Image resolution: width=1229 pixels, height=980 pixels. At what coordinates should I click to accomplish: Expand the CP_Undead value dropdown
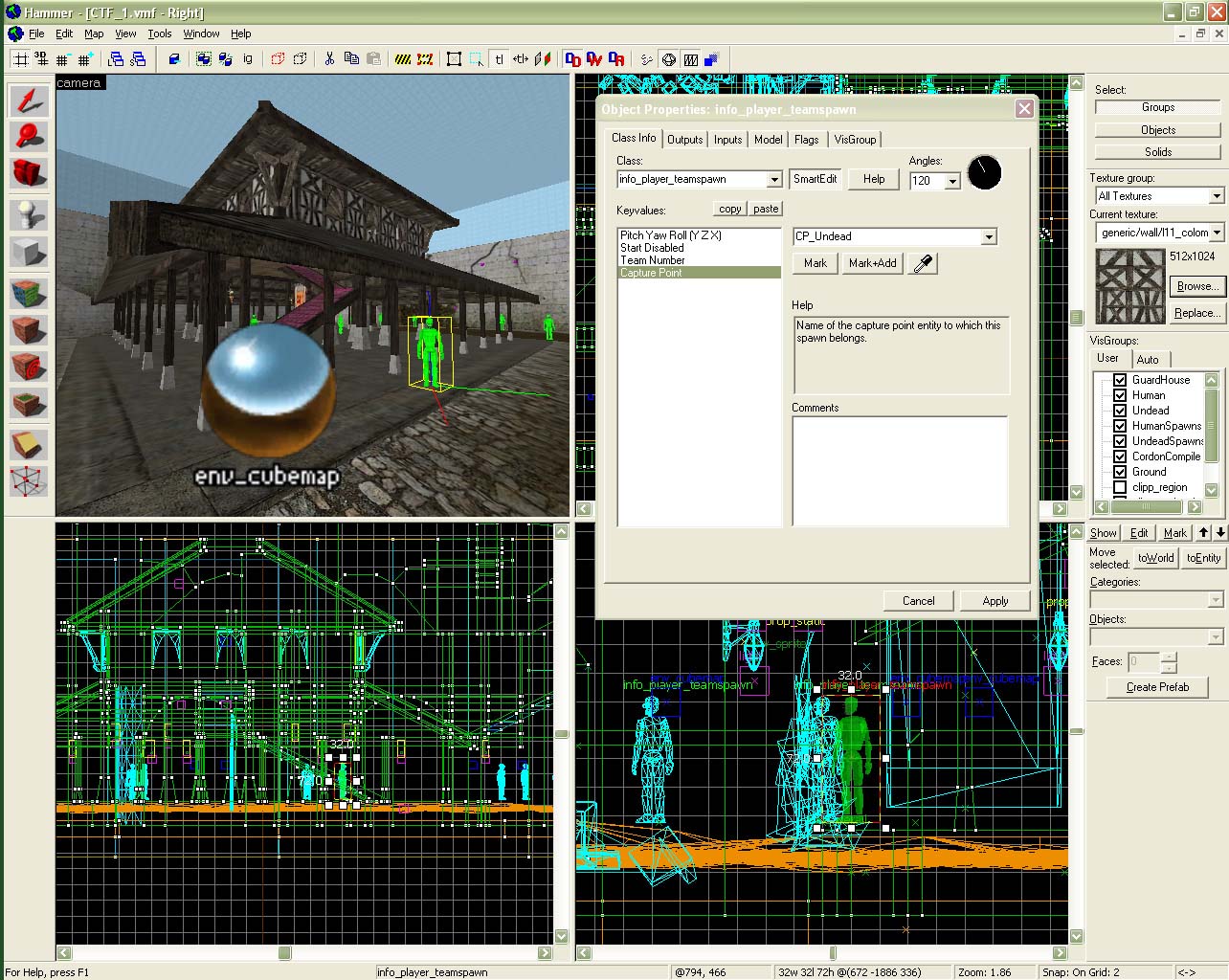pyautogui.click(x=989, y=236)
